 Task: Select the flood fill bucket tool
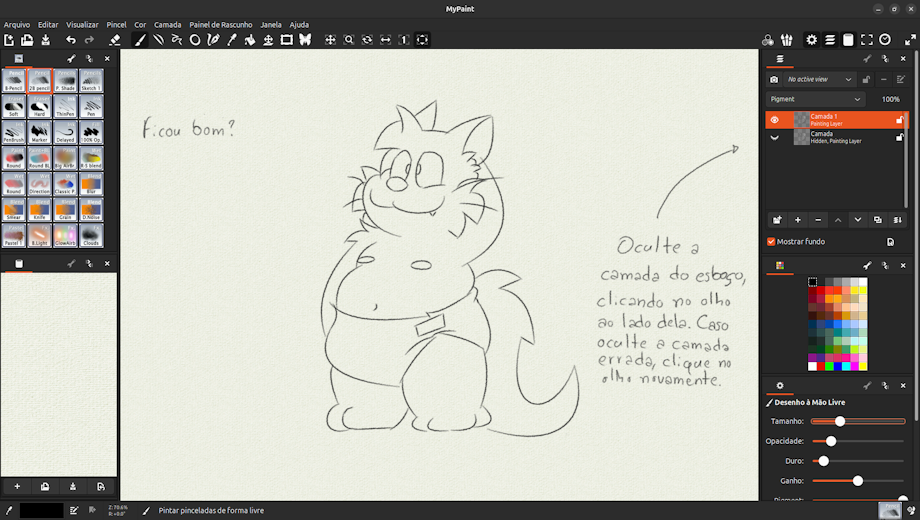point(249,40)
